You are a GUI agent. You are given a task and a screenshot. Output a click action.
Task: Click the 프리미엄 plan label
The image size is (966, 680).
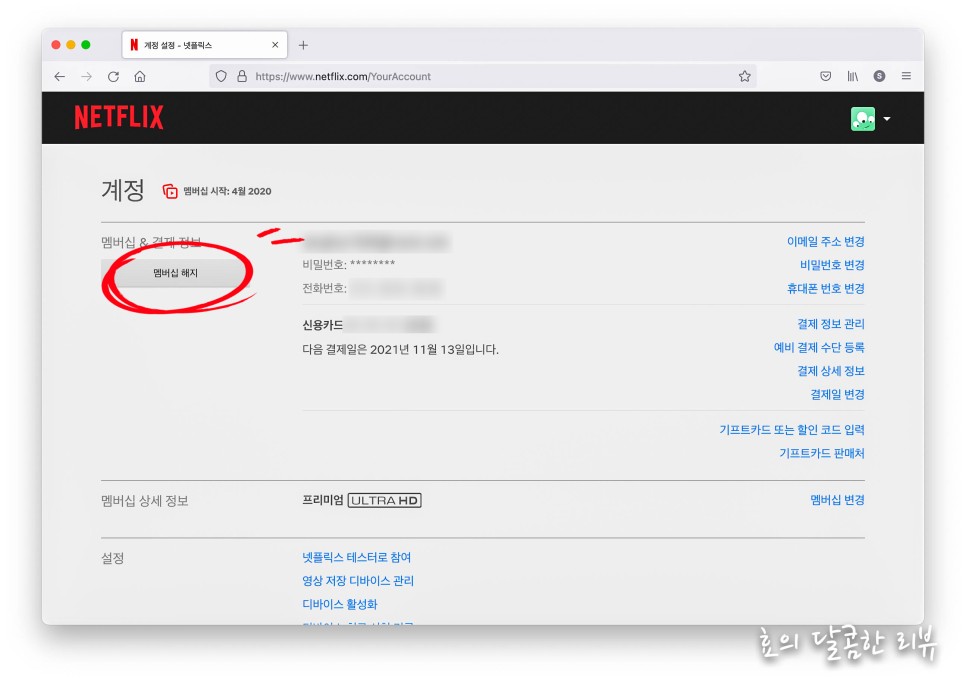click(x=322, y=500)
